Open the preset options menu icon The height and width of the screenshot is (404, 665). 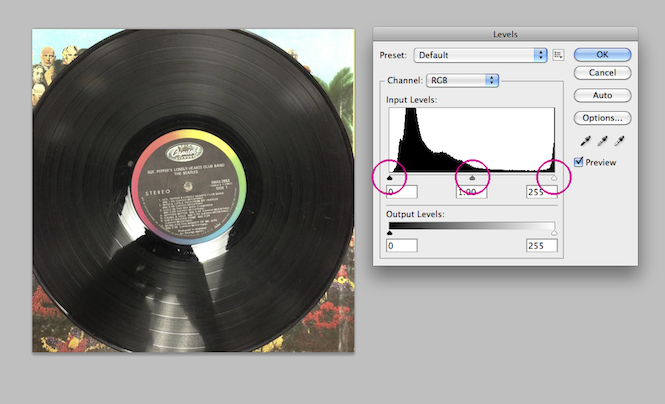[558, 55]
